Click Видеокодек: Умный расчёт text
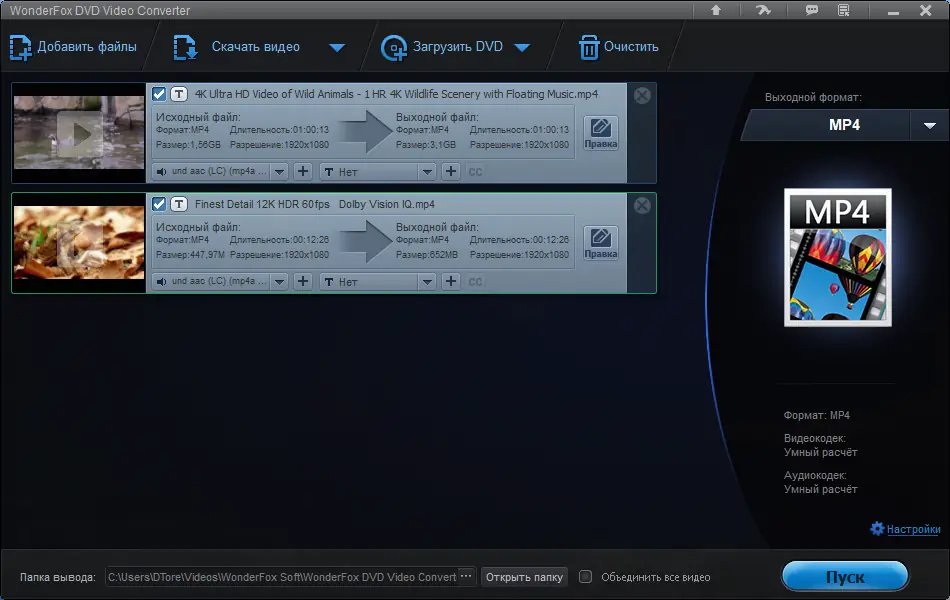Image resolution: width=950 pixels, height=600 pixels. [x=820, y=445]
